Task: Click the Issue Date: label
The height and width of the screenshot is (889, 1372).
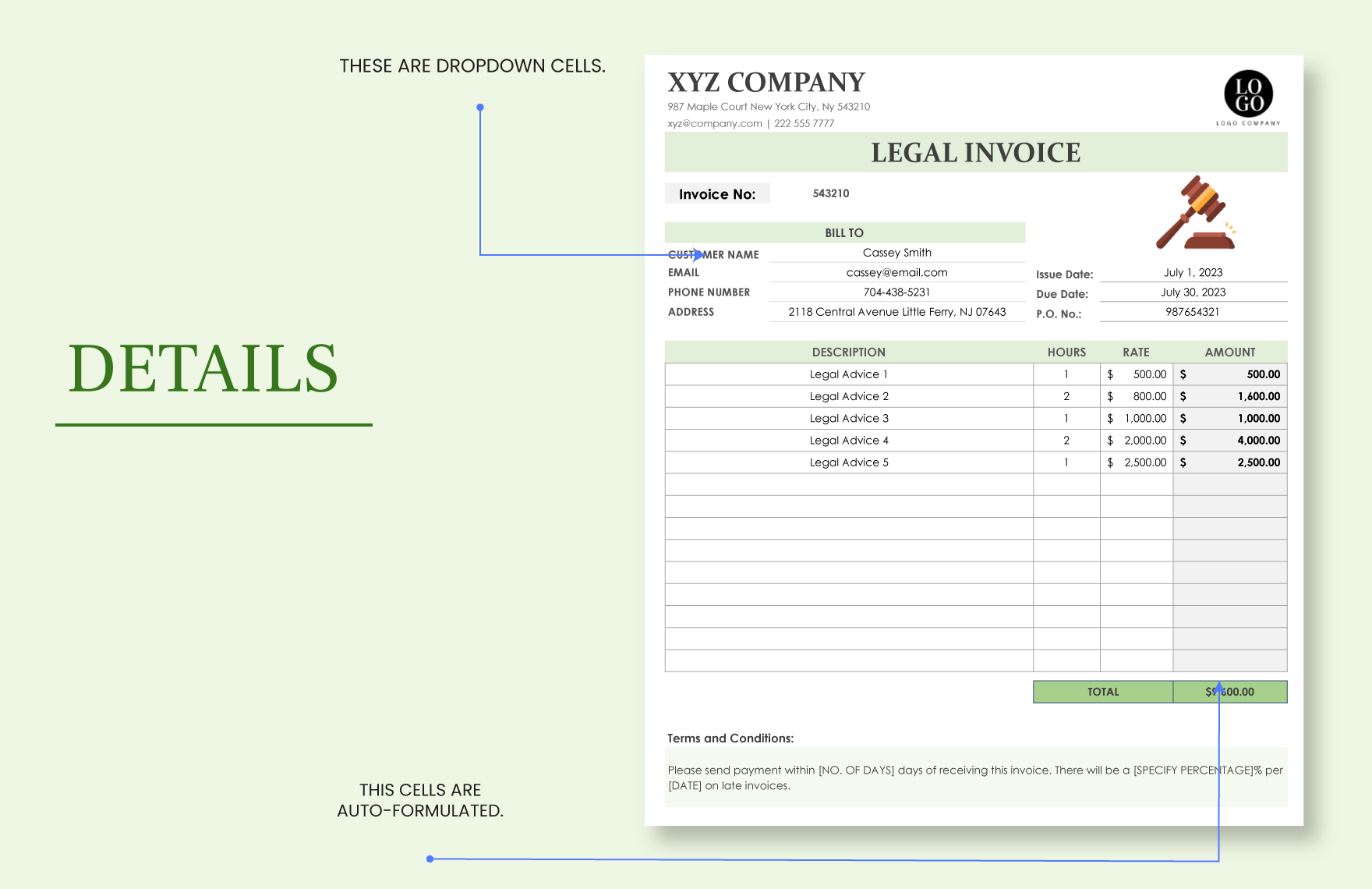Action: click(1064, 274)
